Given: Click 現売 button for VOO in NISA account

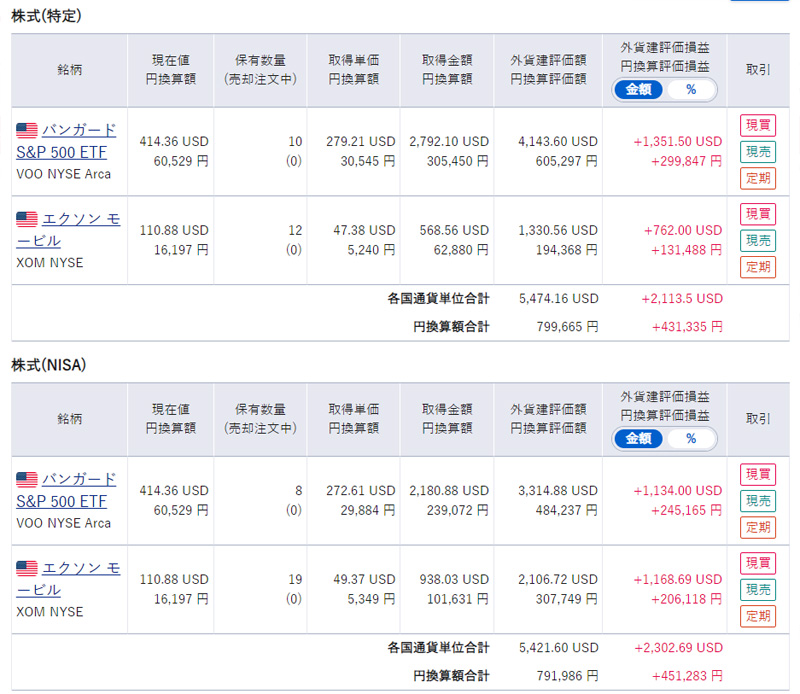Looking at the screenshot, I should 758,501.
